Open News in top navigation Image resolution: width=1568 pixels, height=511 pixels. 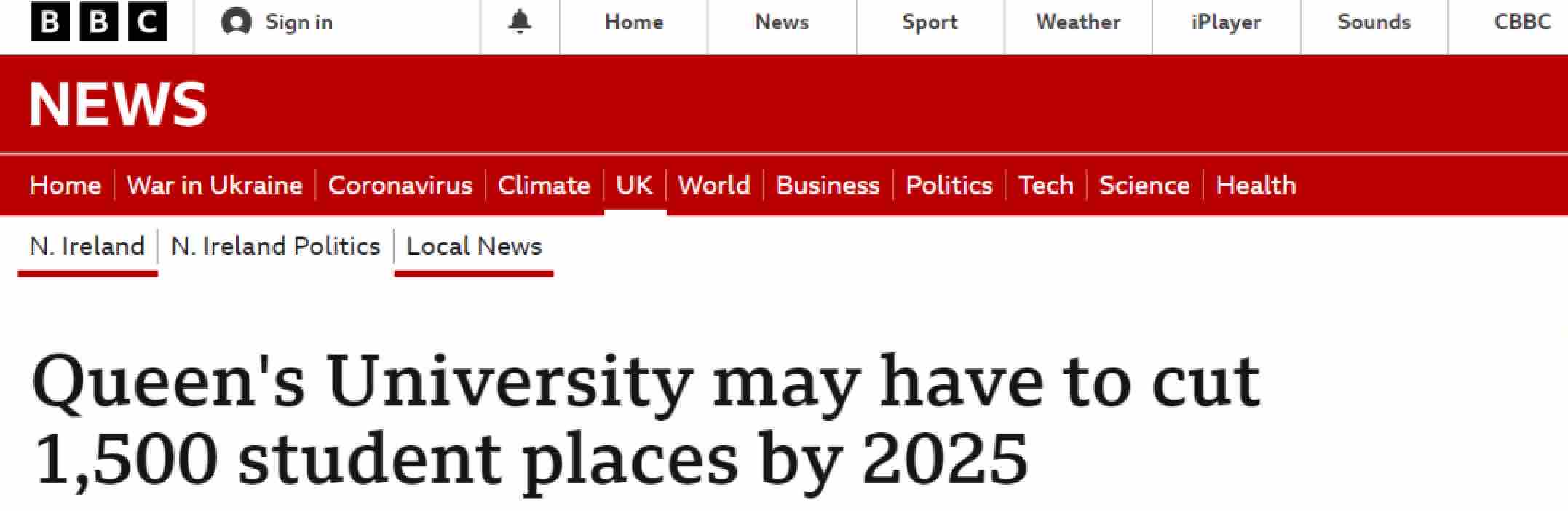click(782, 23)
